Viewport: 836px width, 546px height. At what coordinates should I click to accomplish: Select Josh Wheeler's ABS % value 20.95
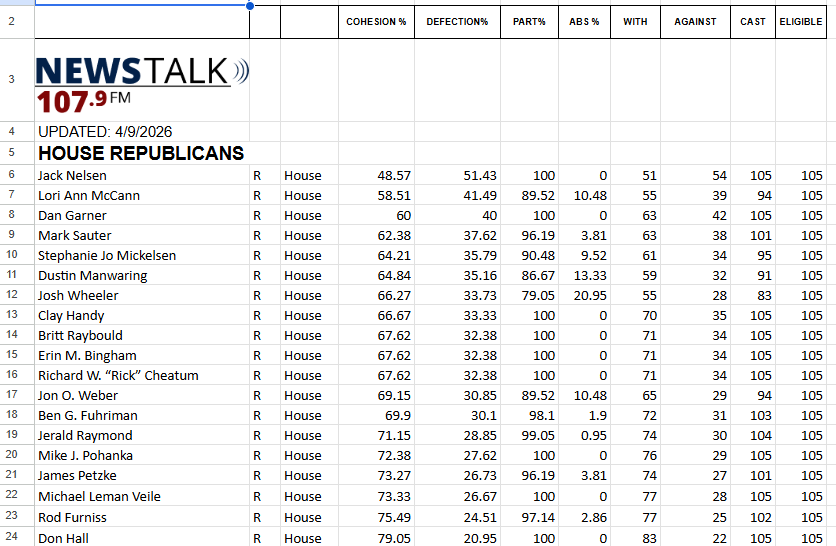coord(586,295)
